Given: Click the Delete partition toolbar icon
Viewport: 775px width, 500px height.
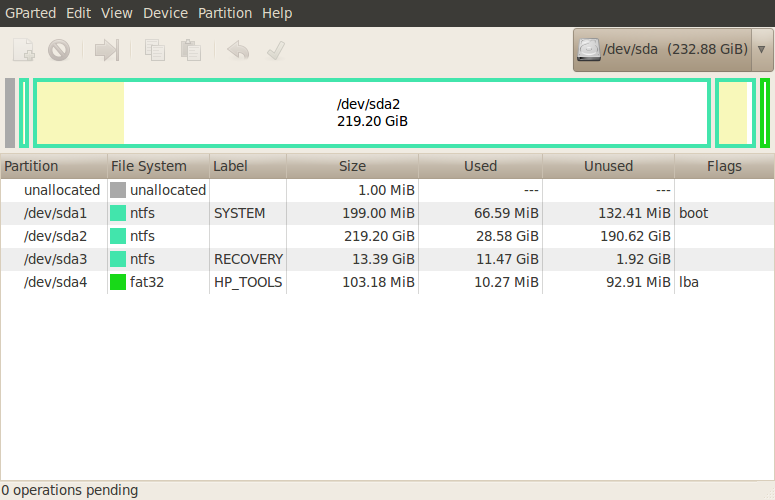Looking at the screenshot, I should pos(59,50).
